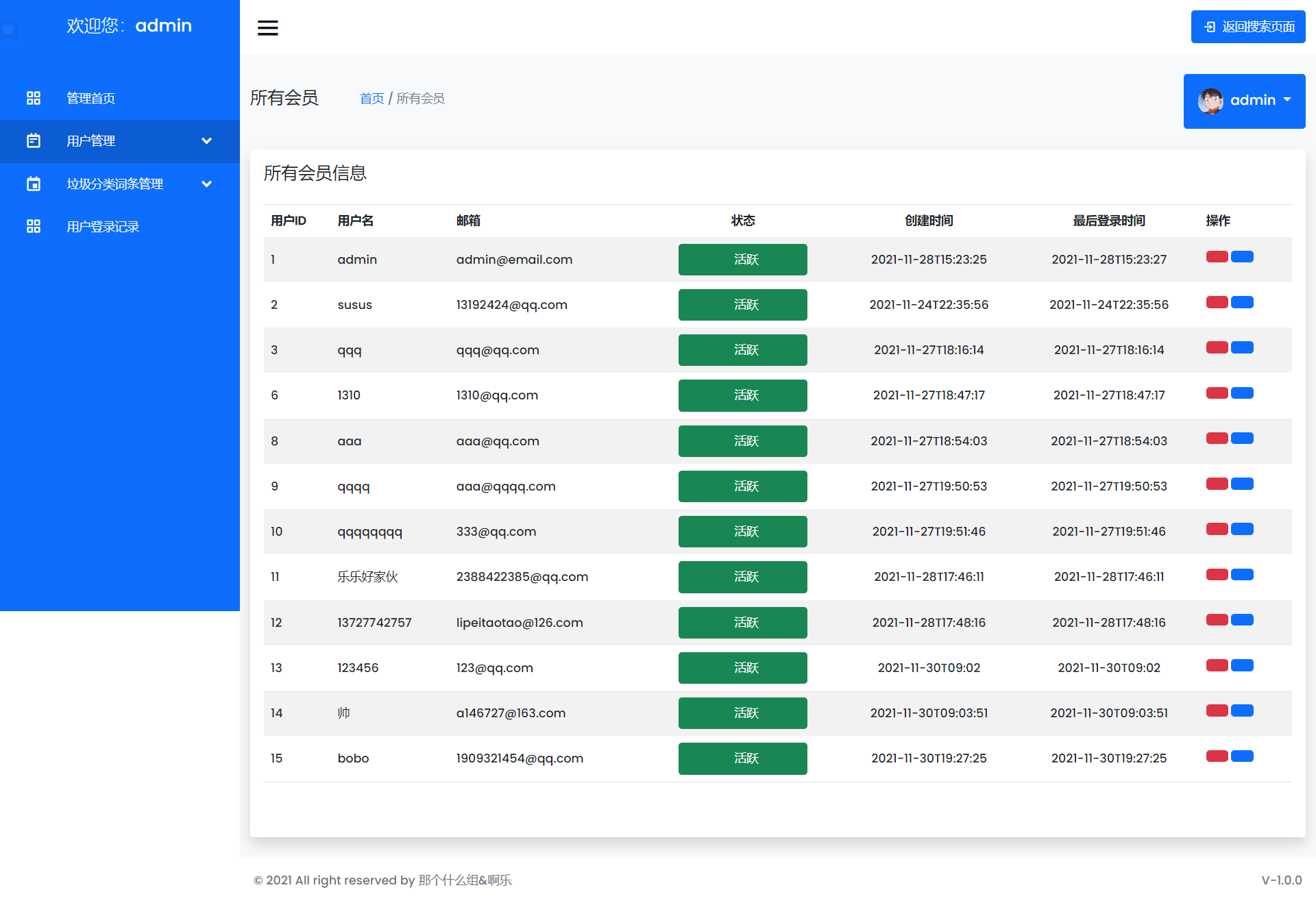This screenshot has width=1316, height=916.
Task: Expand the 垃圾分类词条管理 chevron
Action: click(x=206, y=184)
